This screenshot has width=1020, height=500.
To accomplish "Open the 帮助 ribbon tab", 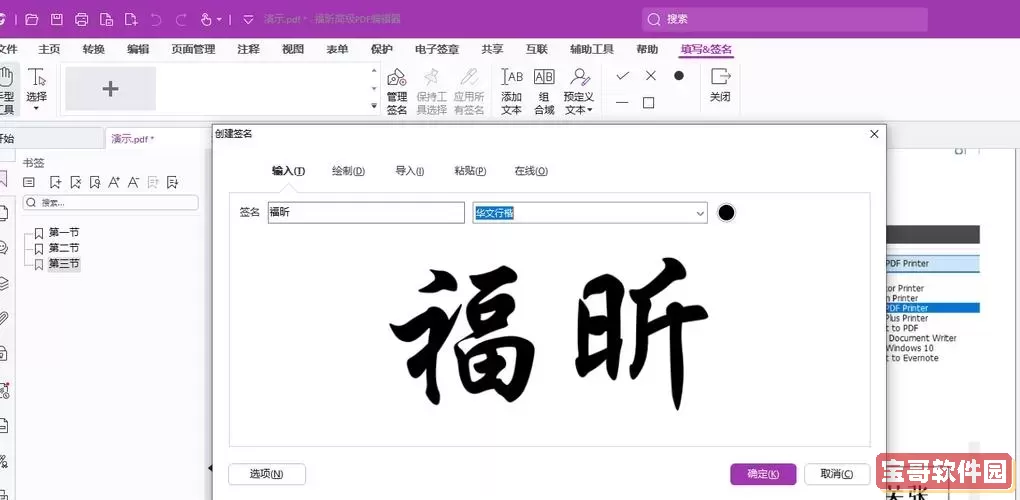I will click(x=647, y=49).
